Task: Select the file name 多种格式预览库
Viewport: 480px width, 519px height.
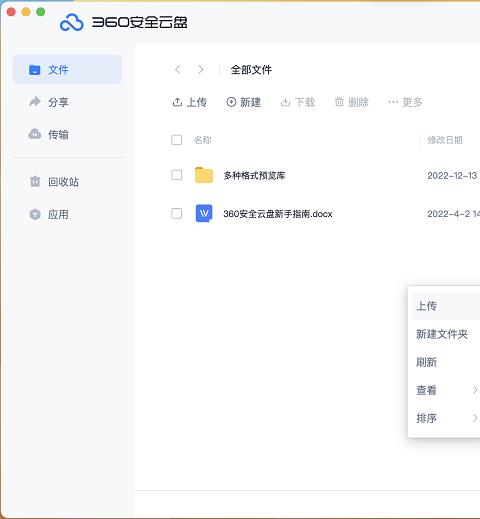Action: tap(254, 175)
